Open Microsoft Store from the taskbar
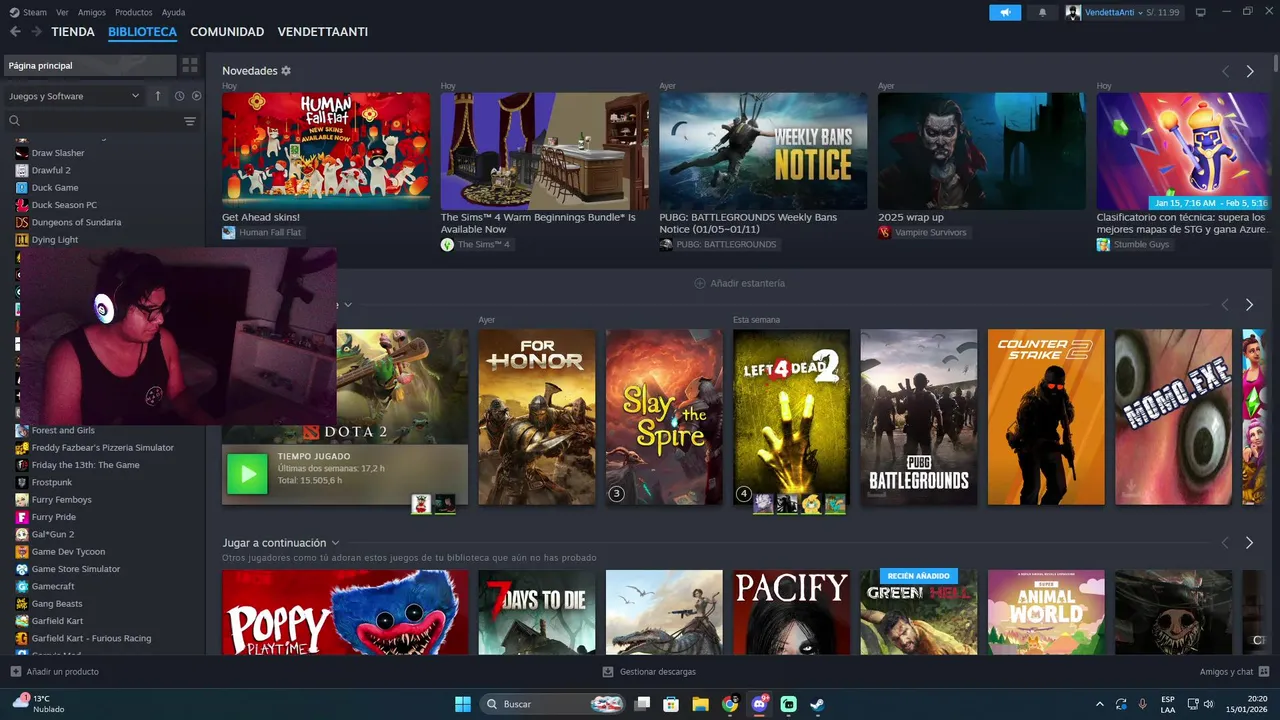Screen dimensions: 1280x720 tap(672, 704)
